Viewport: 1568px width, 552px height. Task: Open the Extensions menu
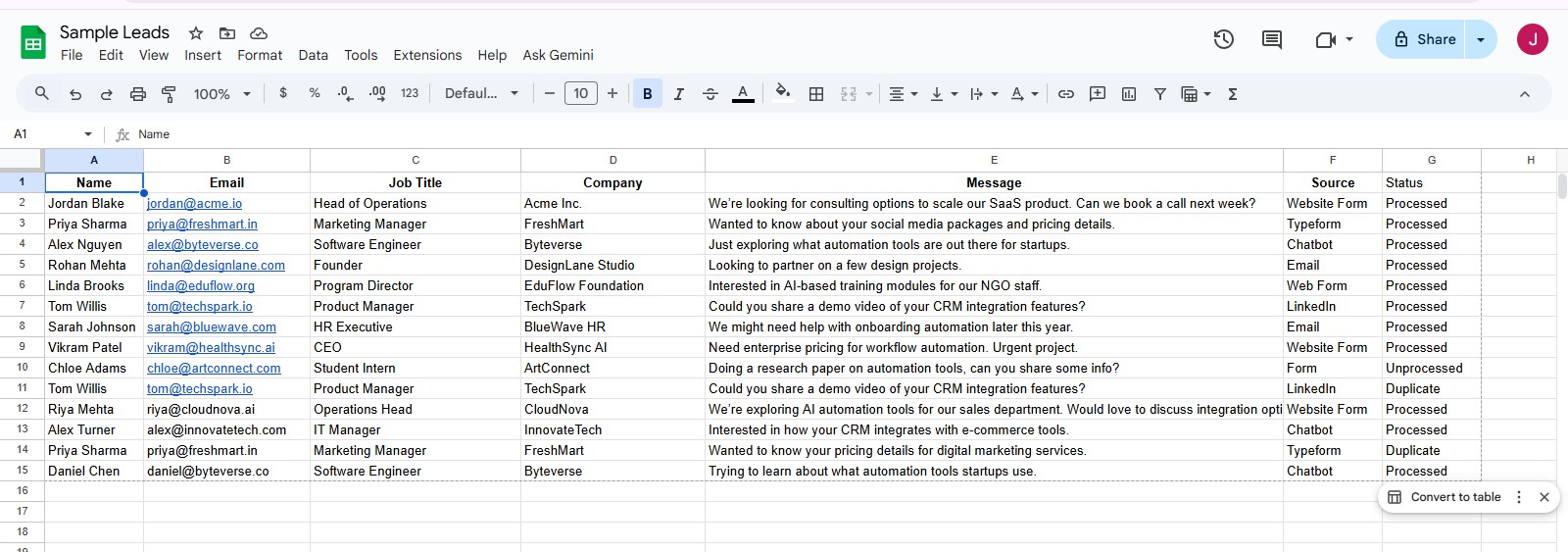tap(427, 55)
